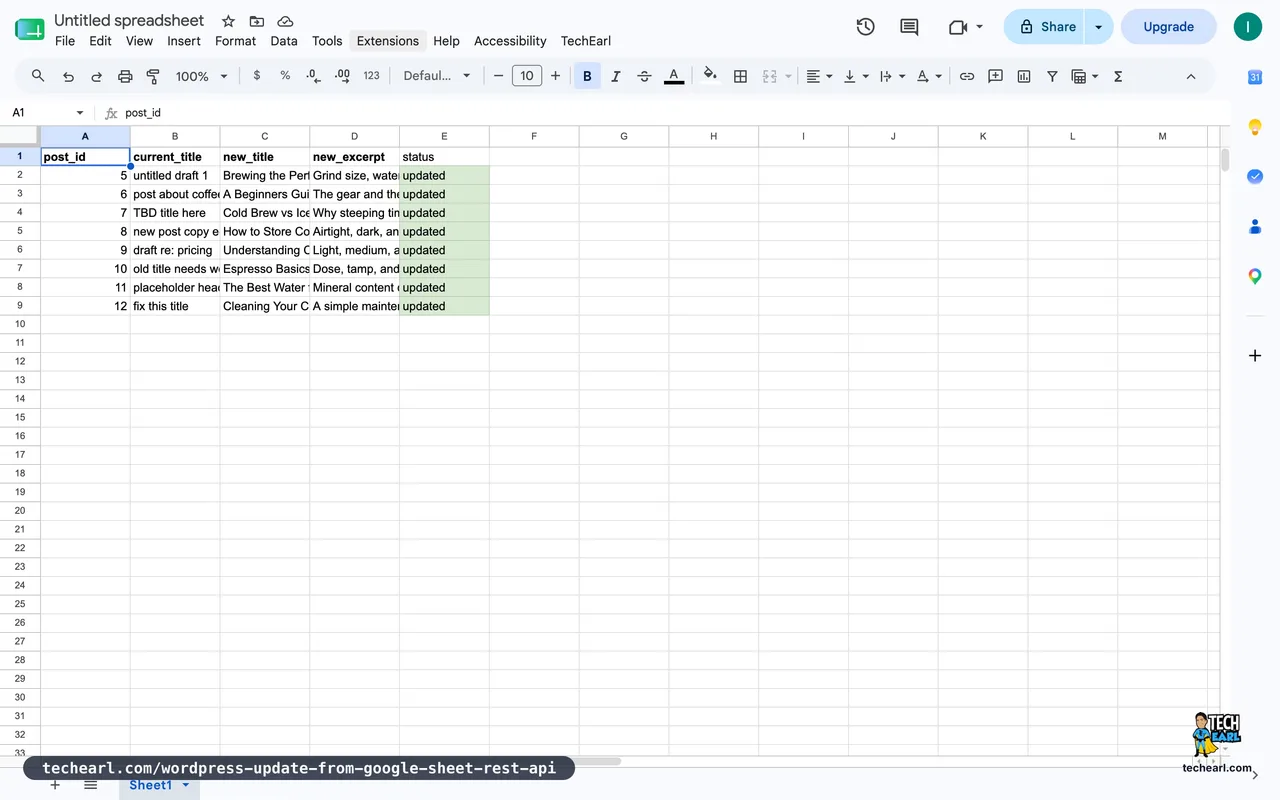Open the fill color picker
Viewport: 1280px width, 800px height.
coord(710,76)
